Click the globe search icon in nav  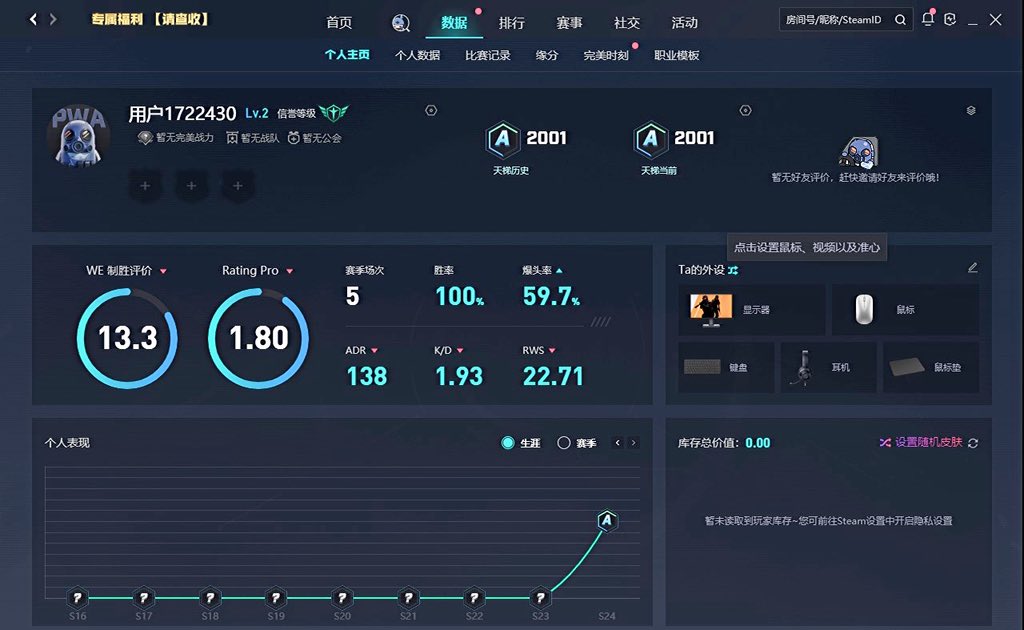[400, 23]
